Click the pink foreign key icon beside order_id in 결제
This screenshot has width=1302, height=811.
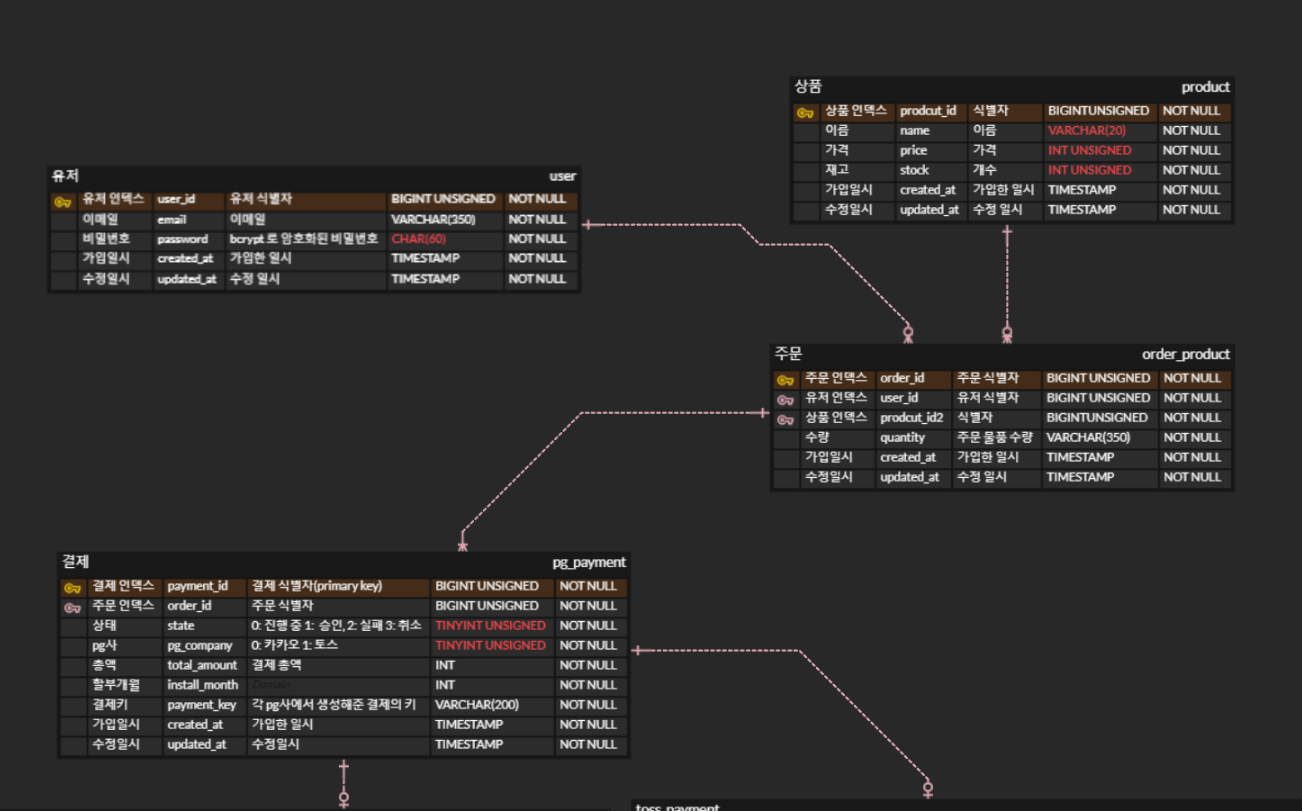70,605
